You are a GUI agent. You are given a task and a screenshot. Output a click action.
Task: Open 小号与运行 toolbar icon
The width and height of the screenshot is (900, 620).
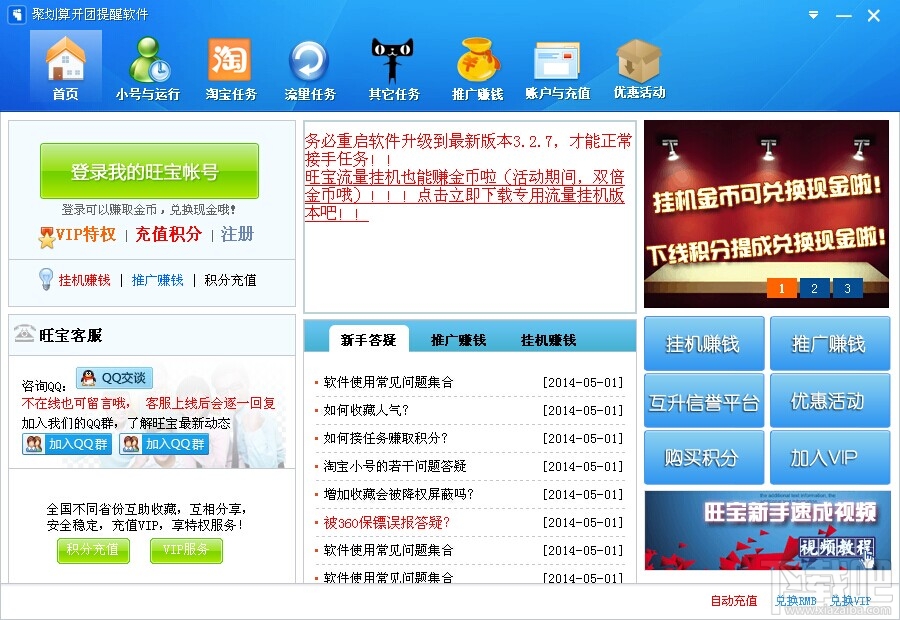(x=148, y=67)
